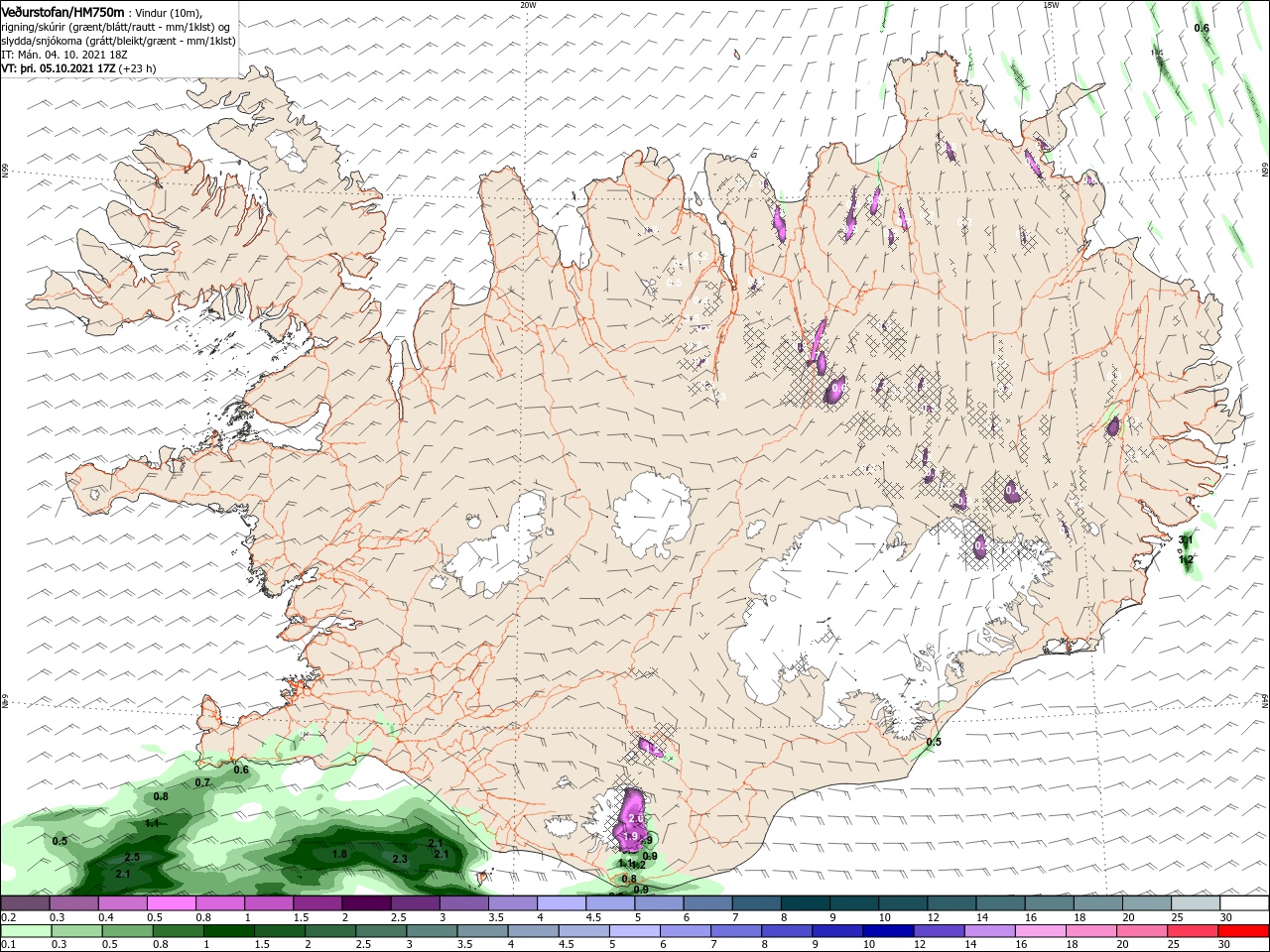Click the 1.8 rainfall value offshore
The height and width of the screenshot is (952, 1270).
point(339,854)
